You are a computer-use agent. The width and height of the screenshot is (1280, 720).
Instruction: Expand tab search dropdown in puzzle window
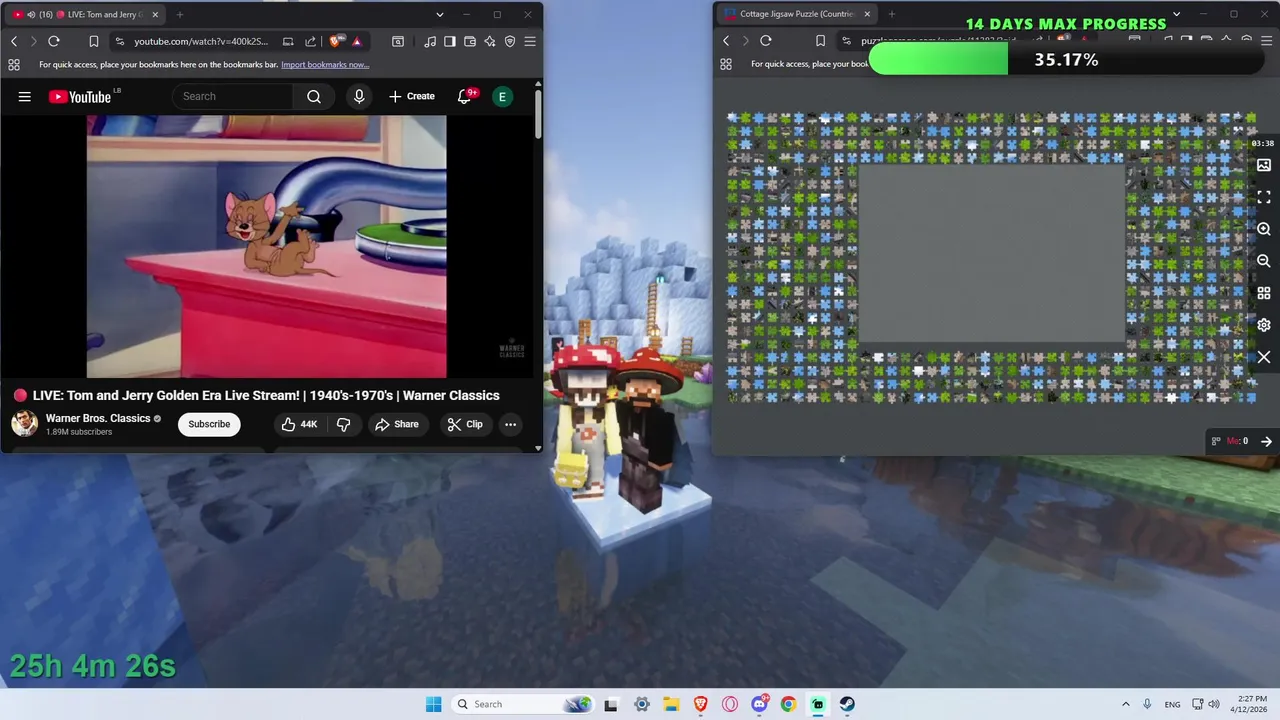(1176, 14)
